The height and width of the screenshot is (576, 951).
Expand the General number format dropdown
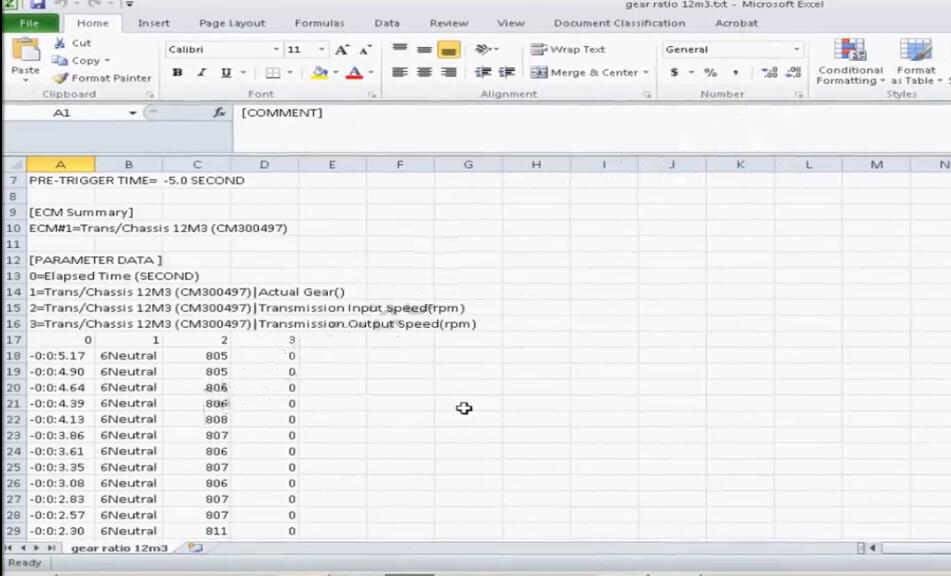tap(796, 50)
